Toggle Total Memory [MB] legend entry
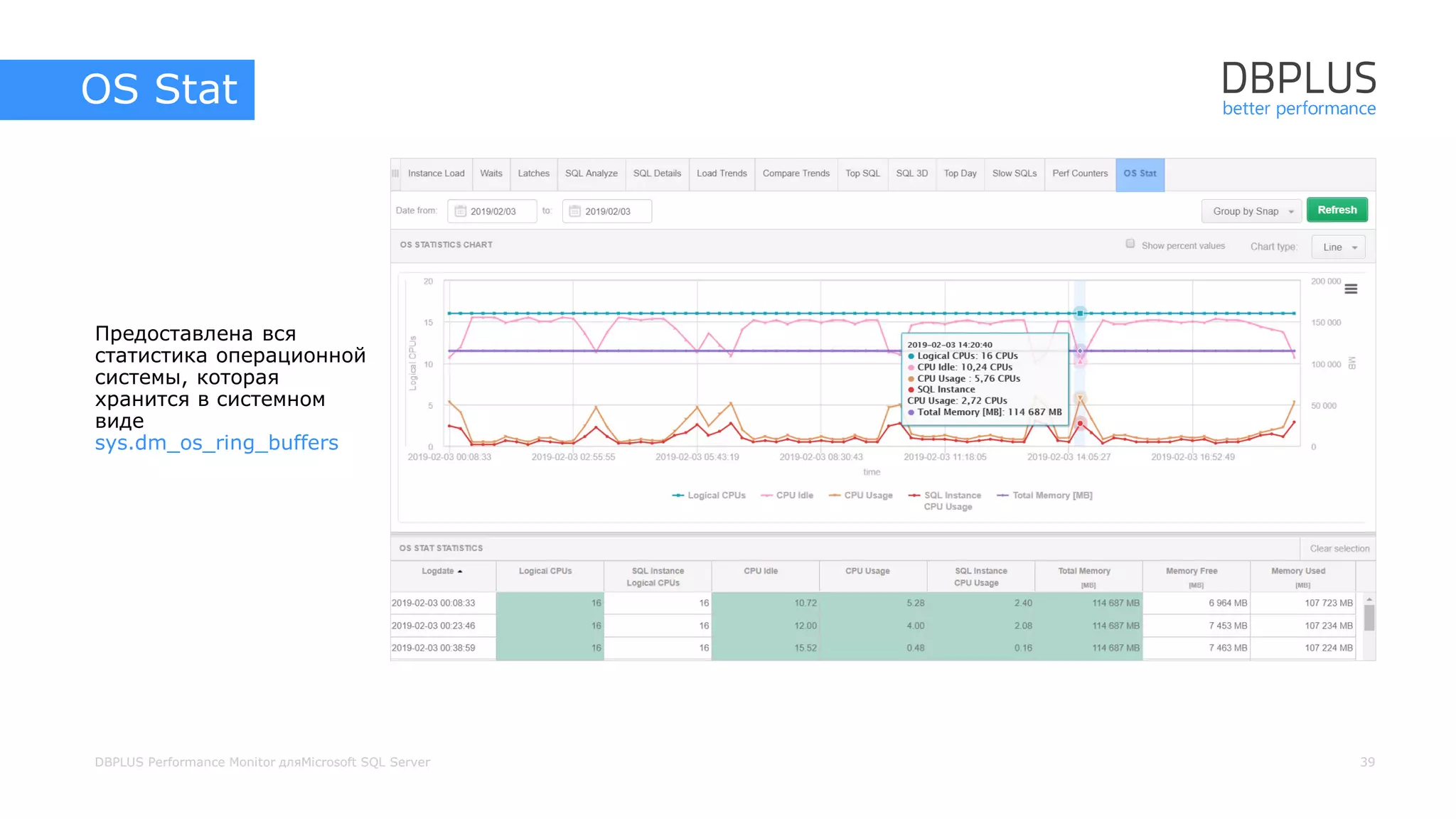Image resolution: width=1456 pixels, height=819 pixels. pyautogui.click(x=1044, y=496)
